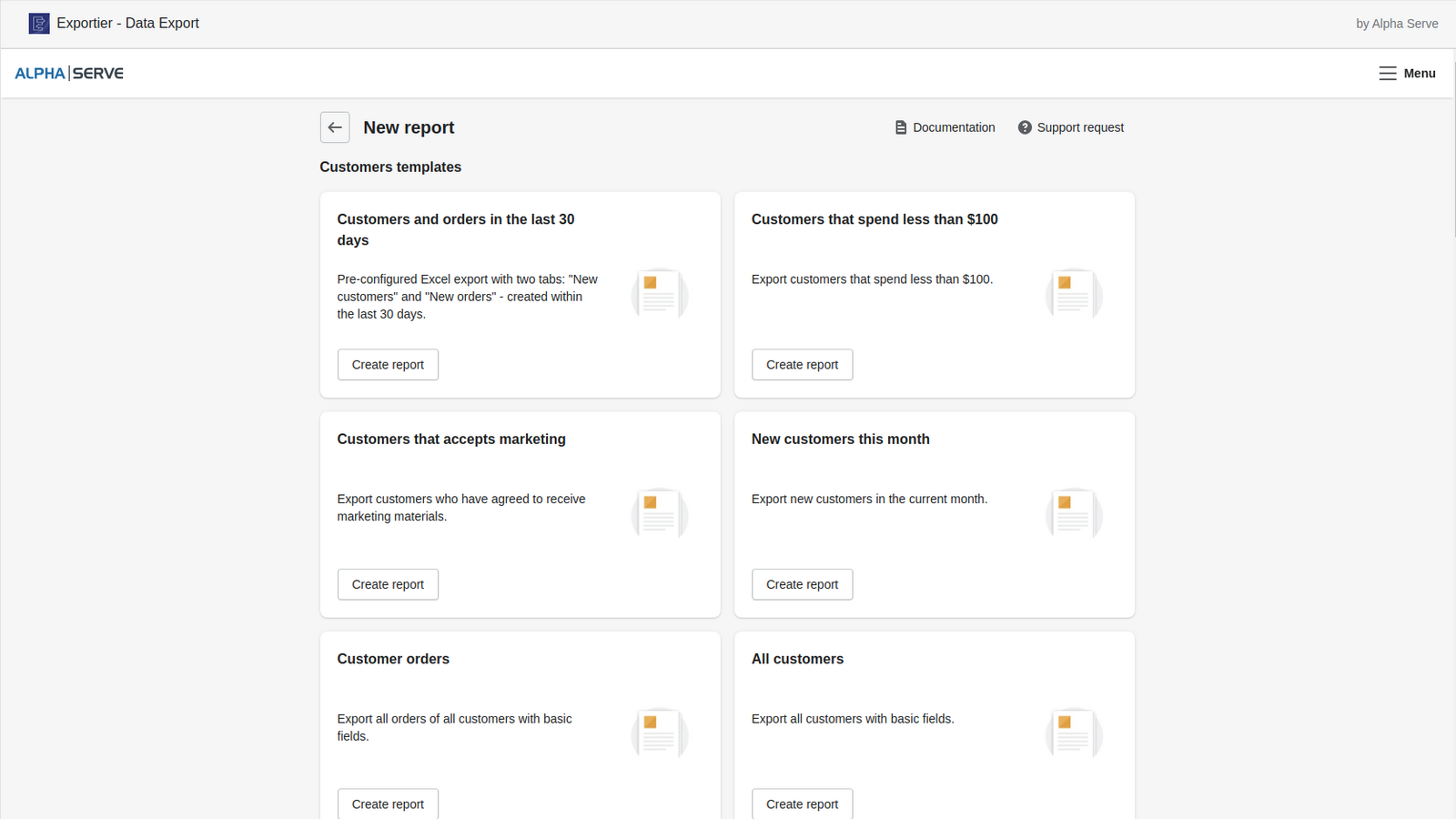The width and height of the screenshot is (1456, 819).
Task: Click document icon in Customers that accepts marketing card
Action: [x=659, y=514]
